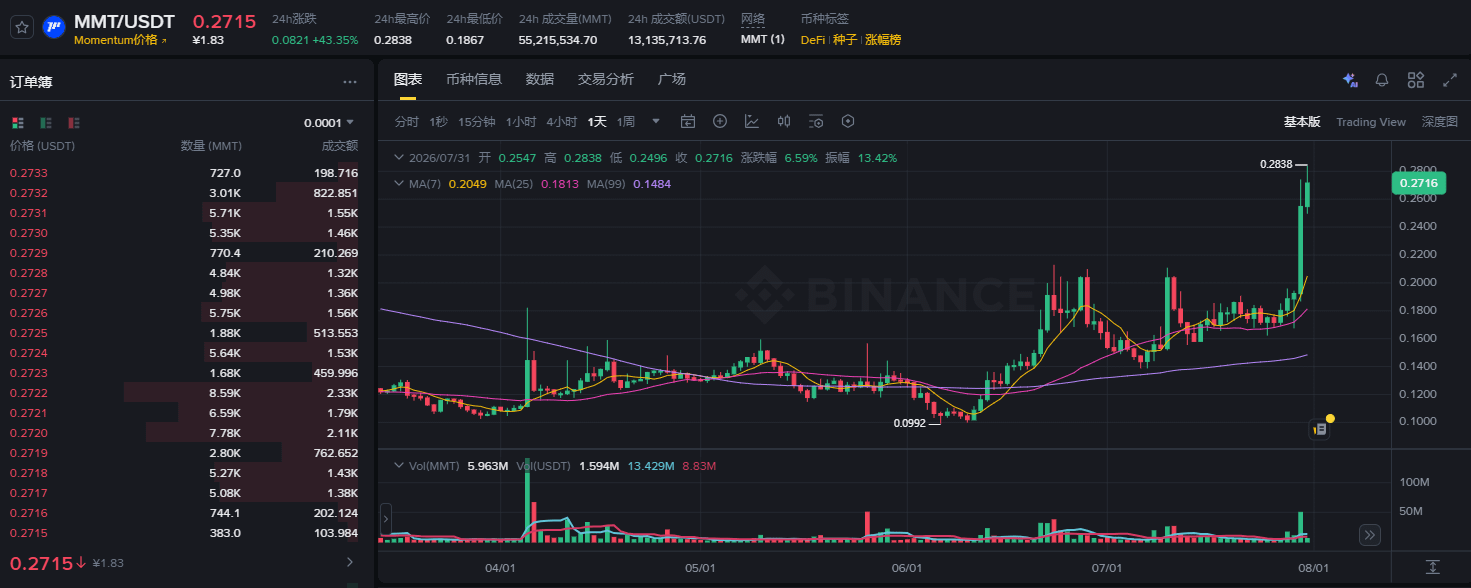Show sell orders only view
This screenshot has width=1471, height=588.
(74, 122)
